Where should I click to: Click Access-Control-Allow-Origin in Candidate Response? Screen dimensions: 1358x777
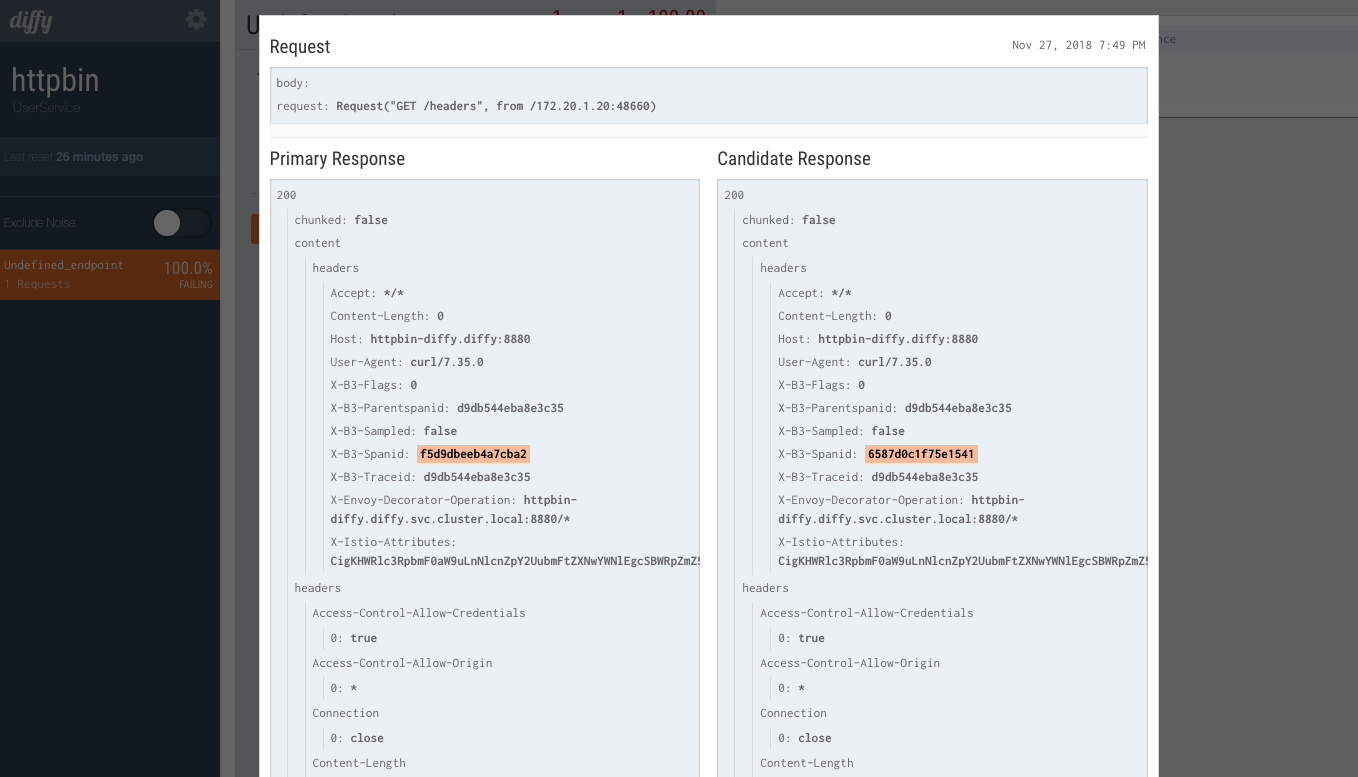pos(850,663)
